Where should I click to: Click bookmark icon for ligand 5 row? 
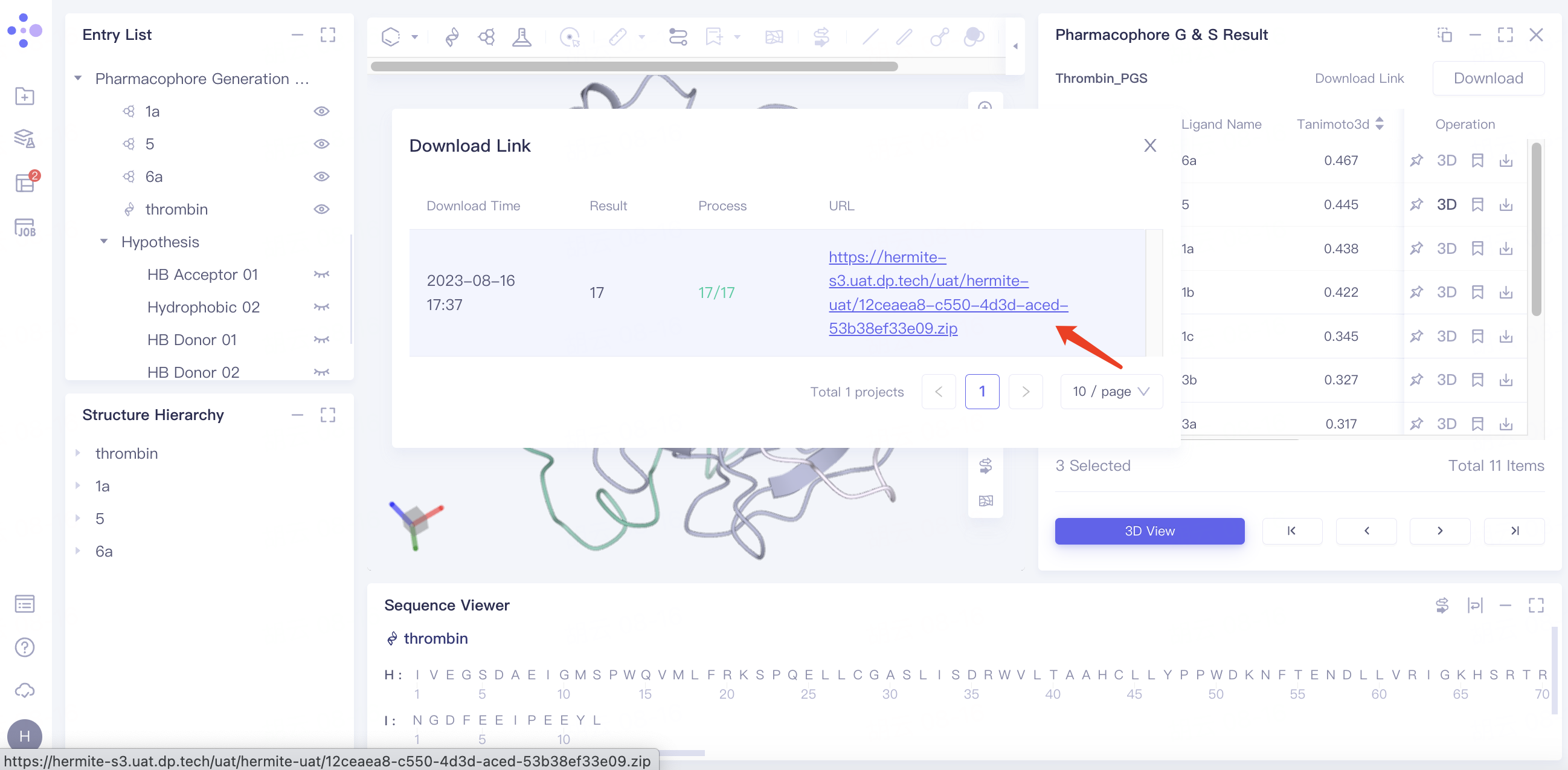[x=1477, y=204]
